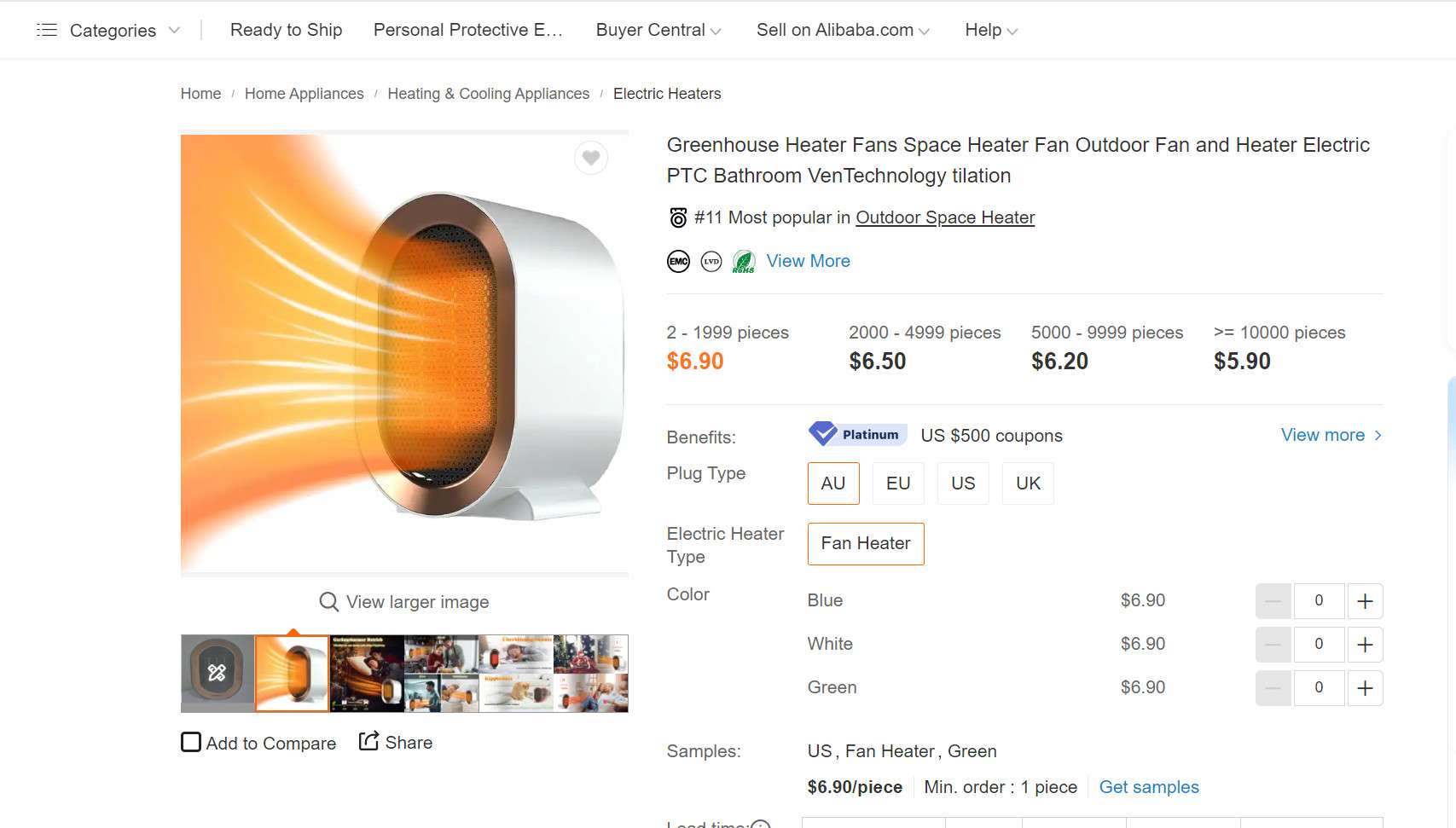The height and width of the screenshot is (828, 1456).
Task: Select the UK plug type option
Action: (x=1028, y=483)
